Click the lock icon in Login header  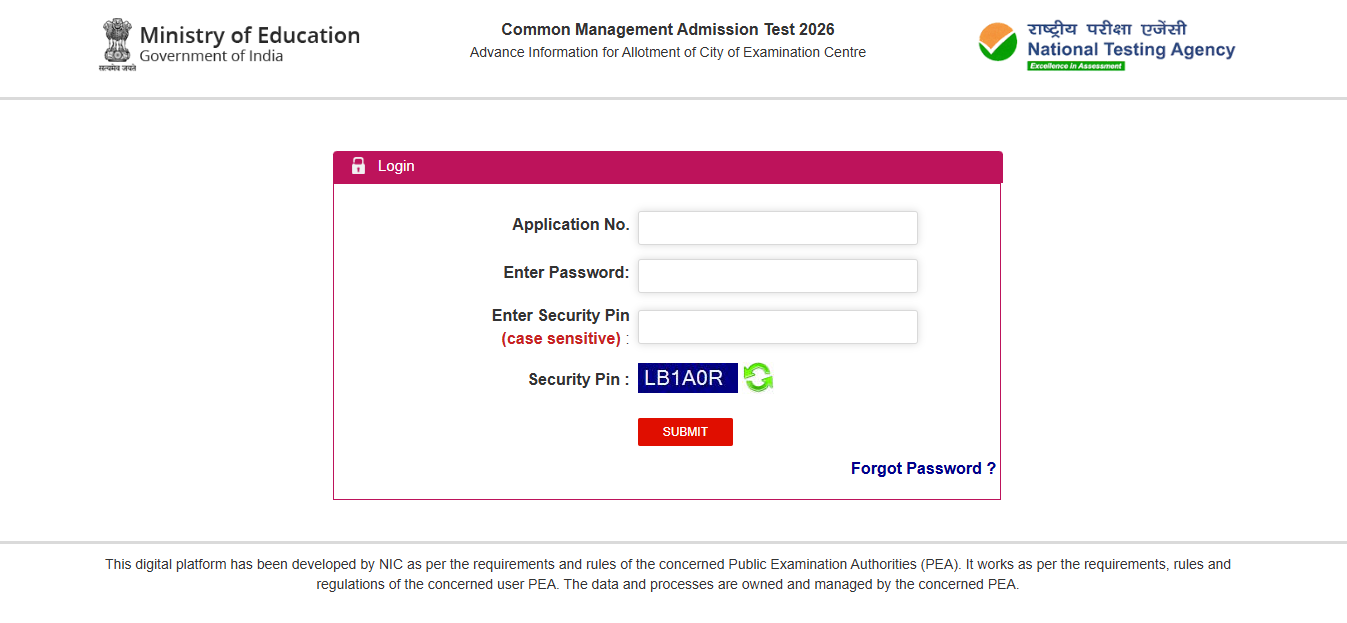(358, 166)
